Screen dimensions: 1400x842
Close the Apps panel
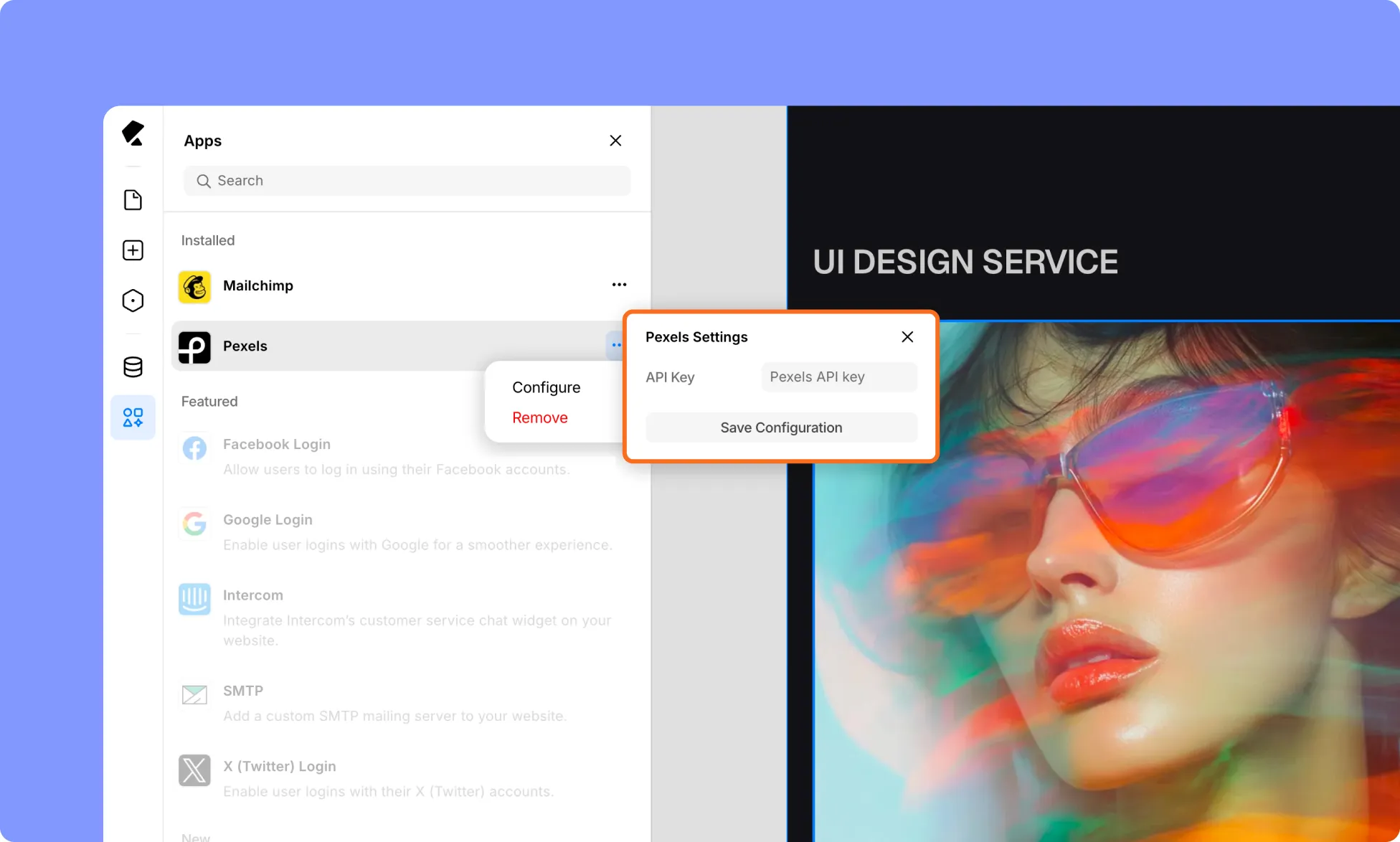[615, 141]
